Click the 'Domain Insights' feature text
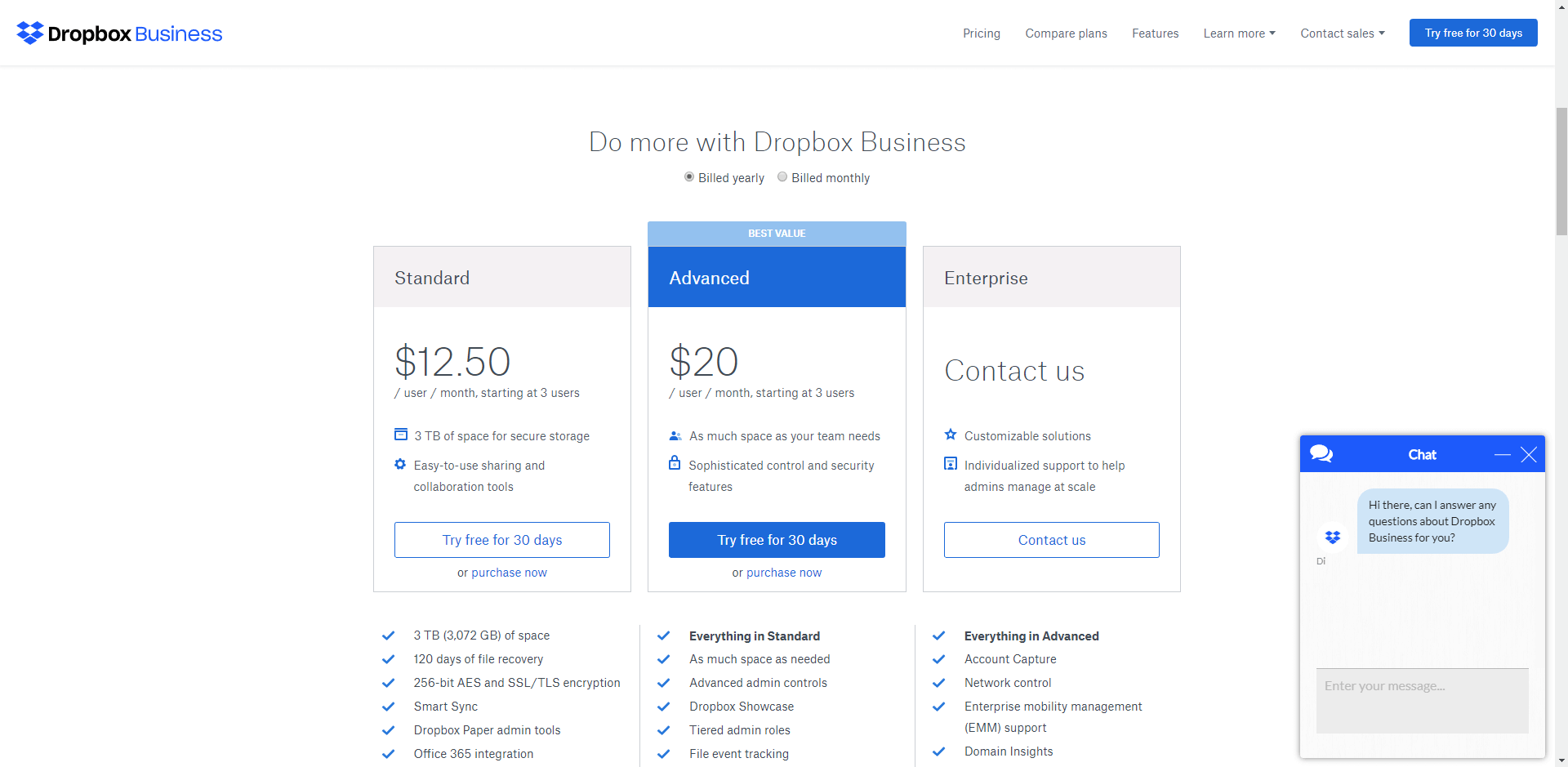1568x767 pixels. 1009,751
